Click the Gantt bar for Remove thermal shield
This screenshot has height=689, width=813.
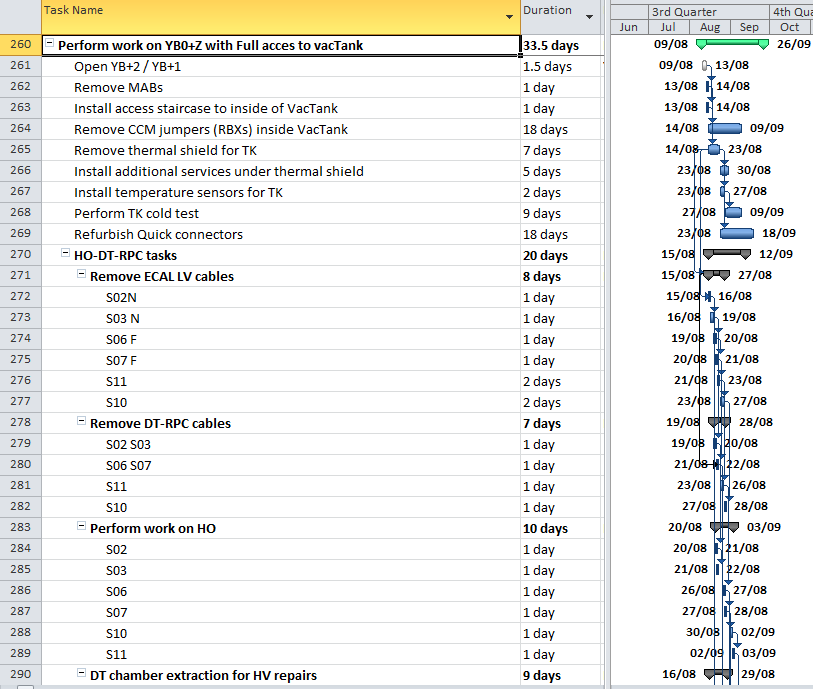click(714, 149)
